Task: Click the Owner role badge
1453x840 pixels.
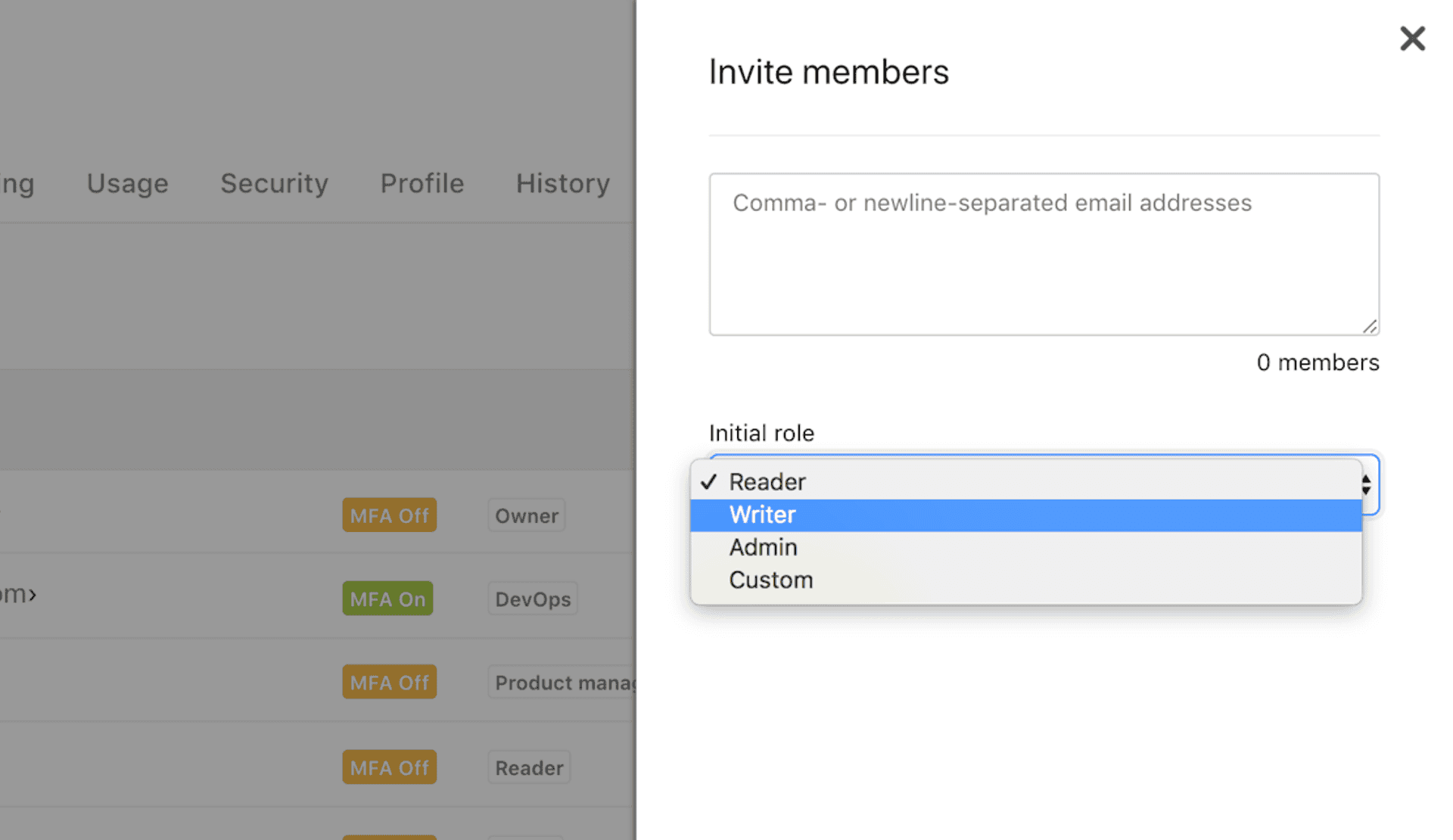Action: click(526, 515)
